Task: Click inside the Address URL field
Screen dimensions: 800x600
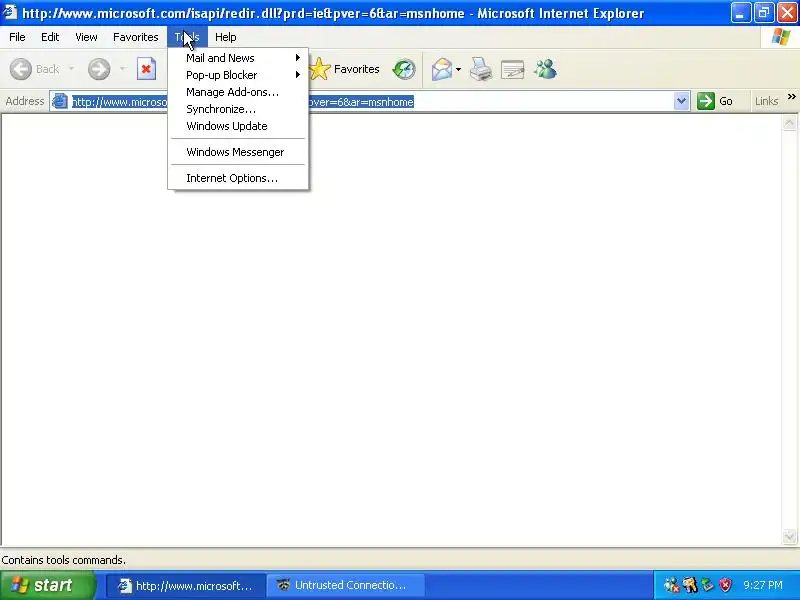Action: pos(371,102)
